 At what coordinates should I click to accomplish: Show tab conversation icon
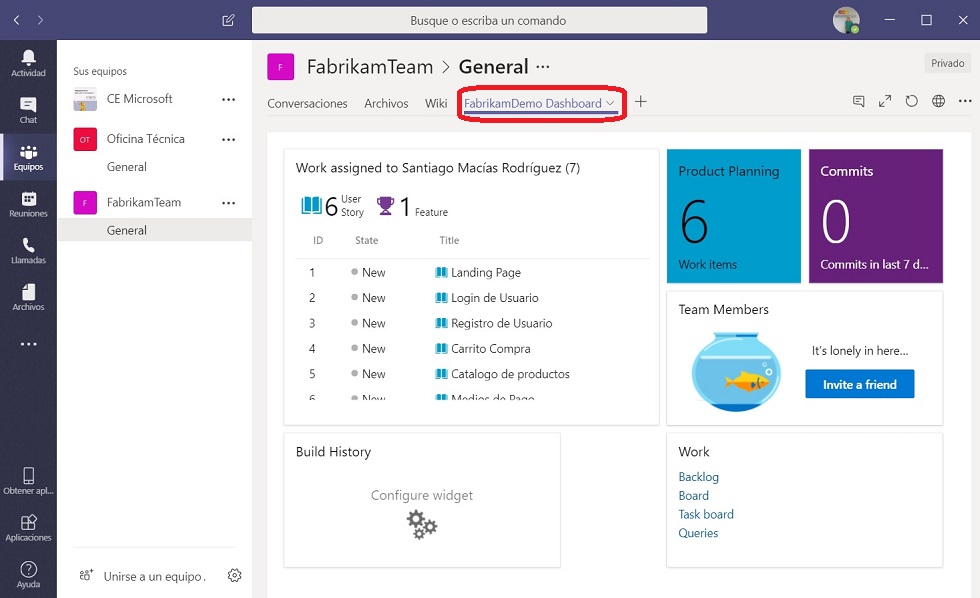pos(859,101)
